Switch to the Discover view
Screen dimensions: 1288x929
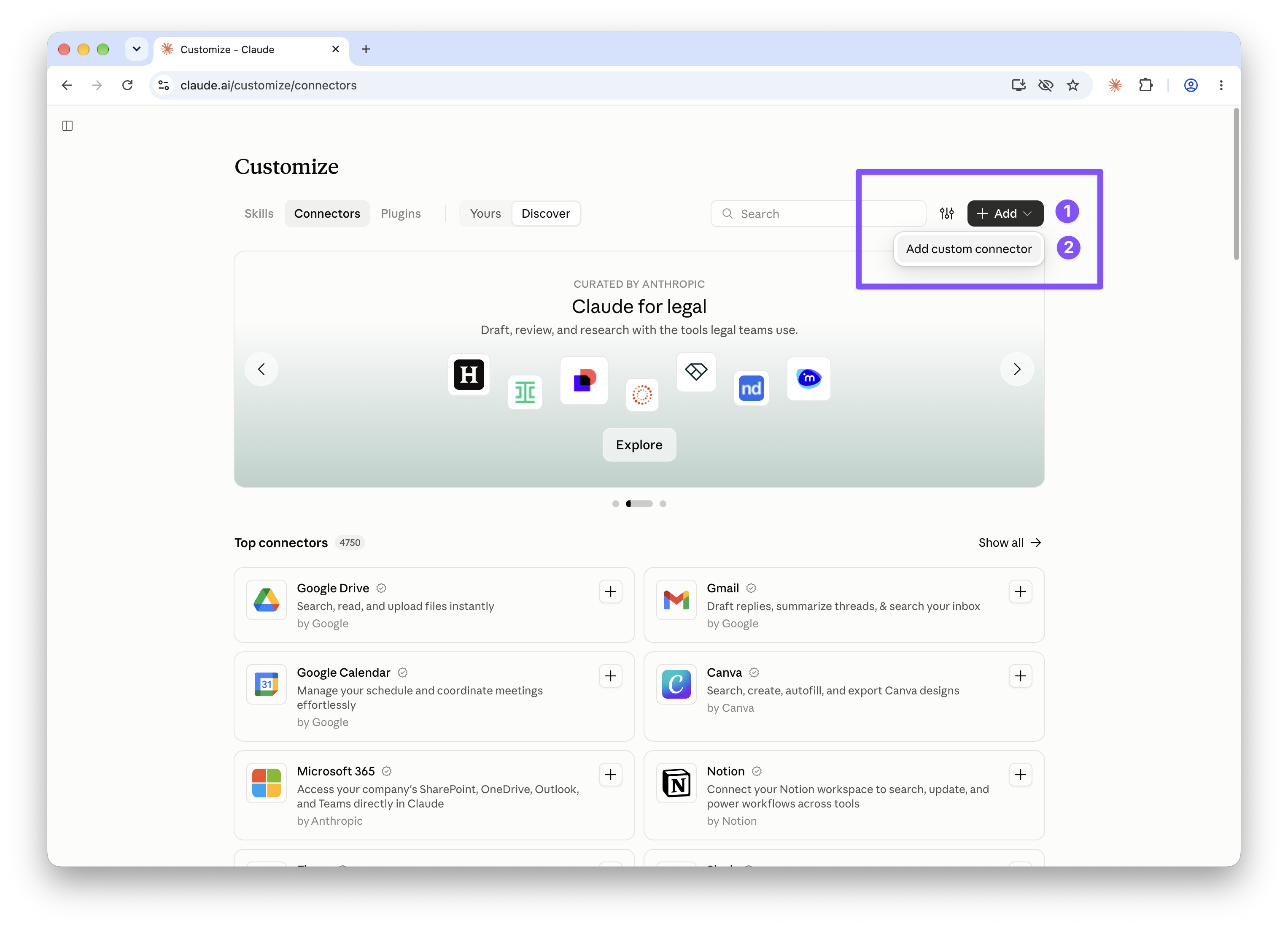[x=546, y=213]
